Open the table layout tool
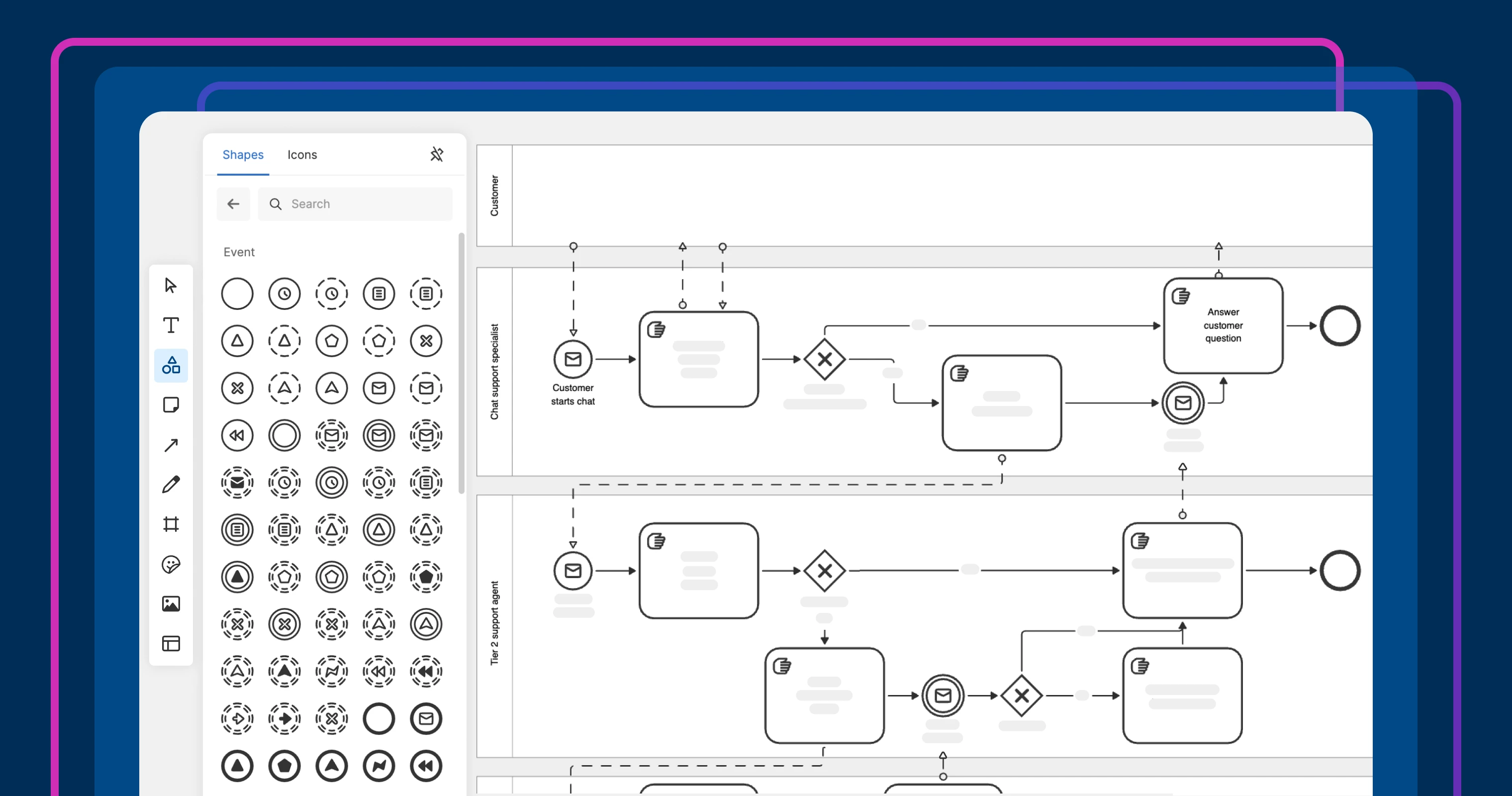The height and width of the screenshot is (796, 1512). pyautogui.click(x=171, y=644)
